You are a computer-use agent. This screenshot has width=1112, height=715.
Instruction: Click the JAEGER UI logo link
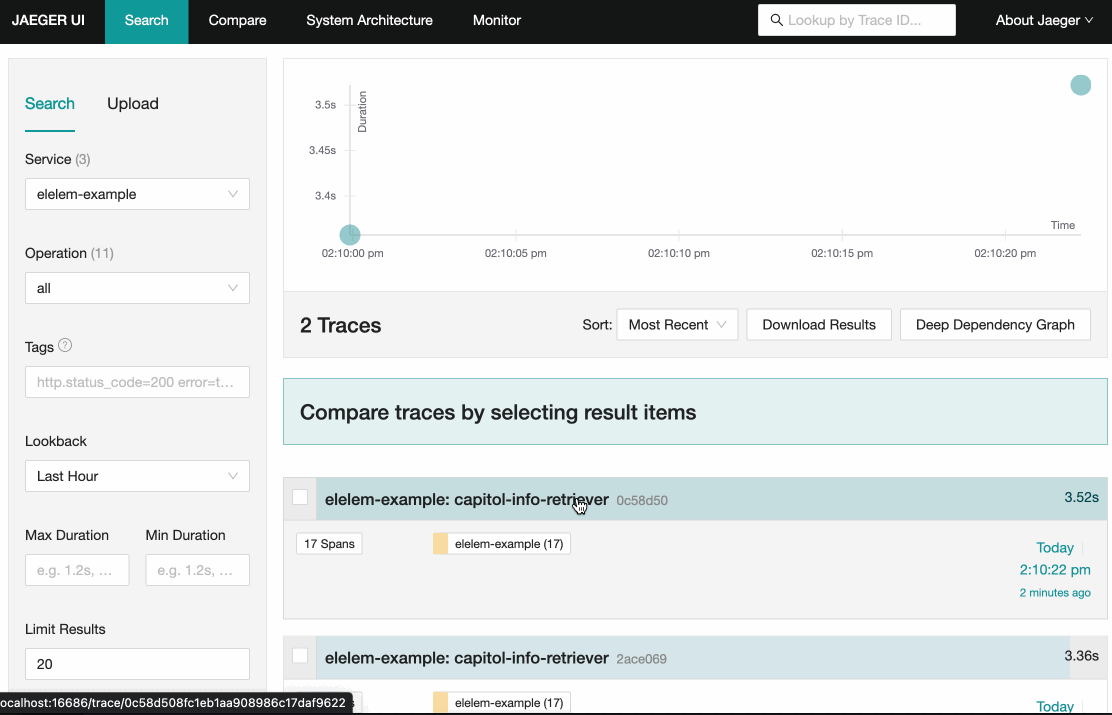point(48,21)
